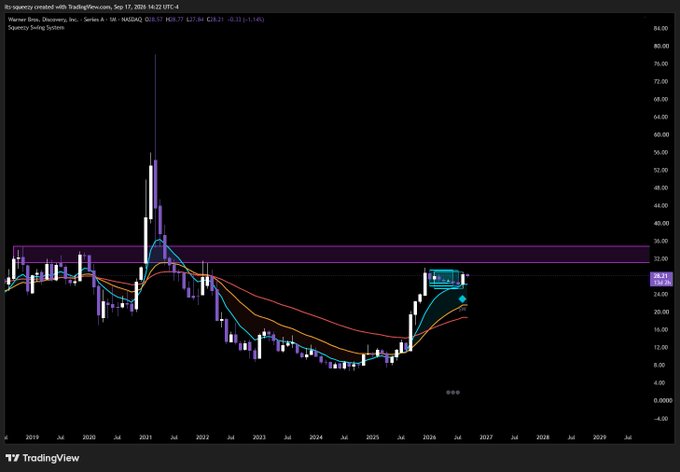Click the 64.00 price axis label
Image resolution: width=680 pixels, height=472 pixels.
[x=661, y=117]
